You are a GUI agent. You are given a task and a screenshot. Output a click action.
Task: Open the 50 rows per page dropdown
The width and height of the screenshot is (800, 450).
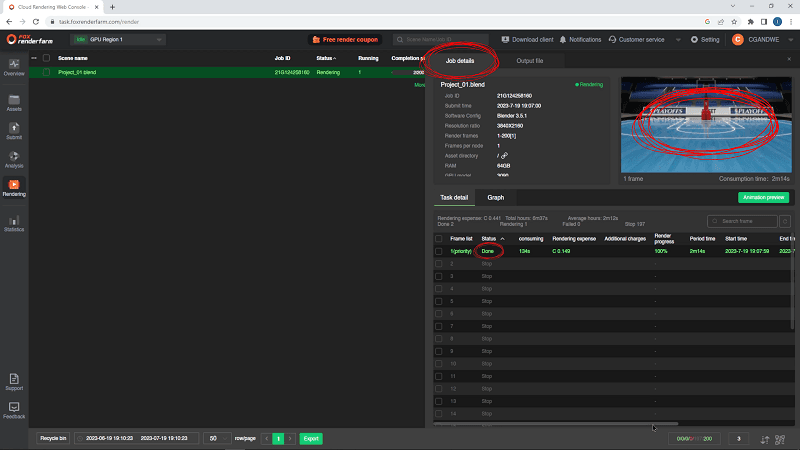[x=216, y=438]
